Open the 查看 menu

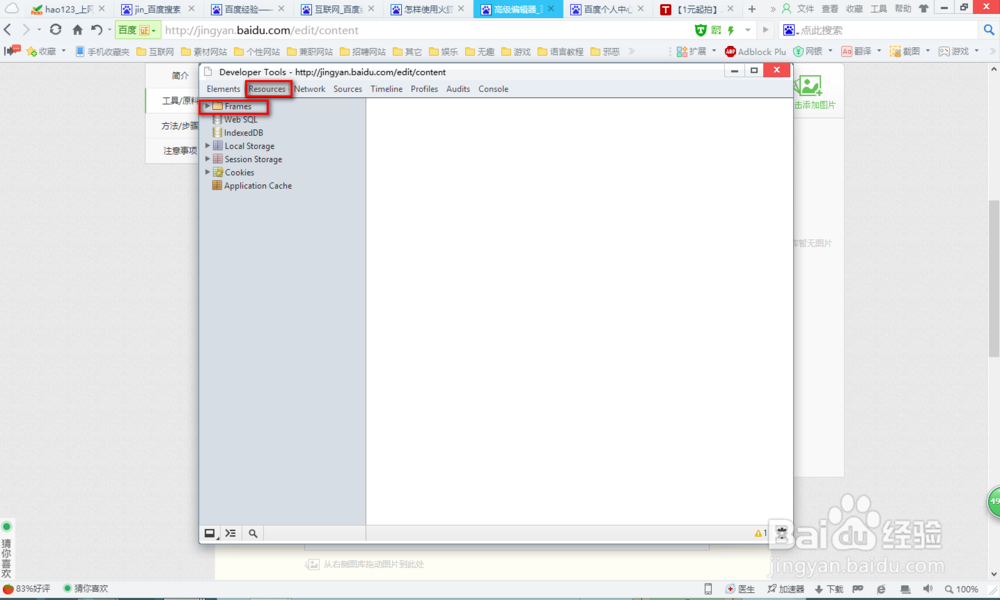pos(830,9)
